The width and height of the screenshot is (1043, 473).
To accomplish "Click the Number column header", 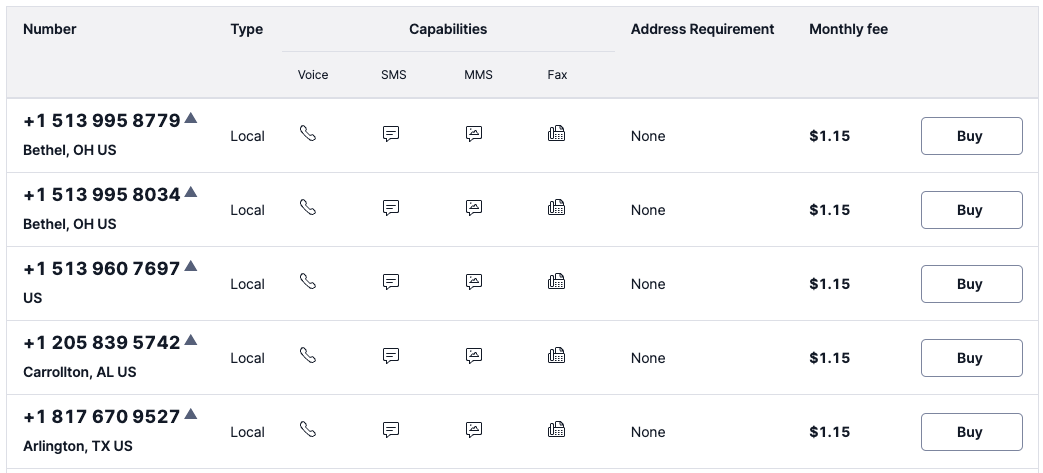I will tap(50, 29).
